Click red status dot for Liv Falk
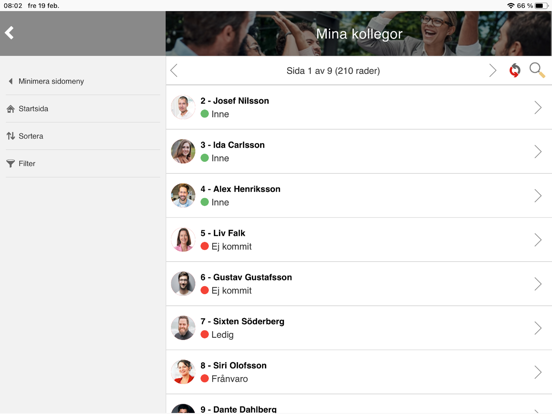The image size is (552, 414). pyautogui.click(x=205, y=246)
